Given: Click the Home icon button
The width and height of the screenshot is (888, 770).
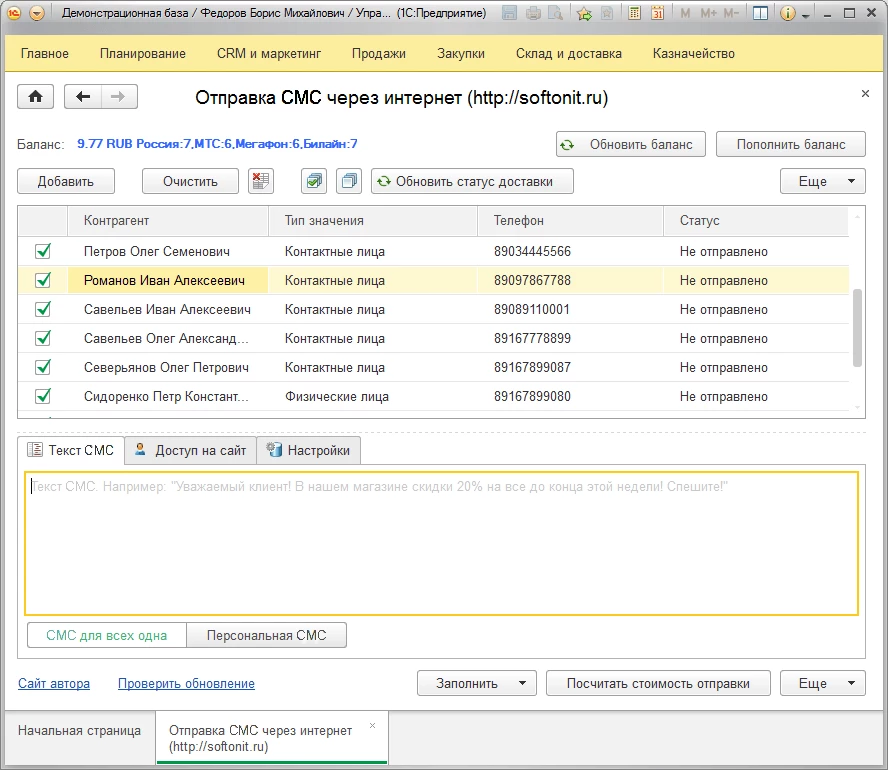Looking at the screenshot, I should pyautogui.click(x=36, y=97).
